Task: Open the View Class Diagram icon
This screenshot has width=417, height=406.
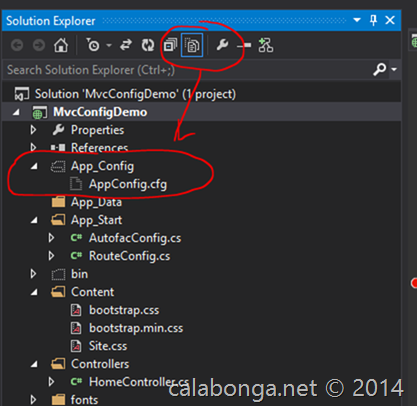Action: [266, 45]
